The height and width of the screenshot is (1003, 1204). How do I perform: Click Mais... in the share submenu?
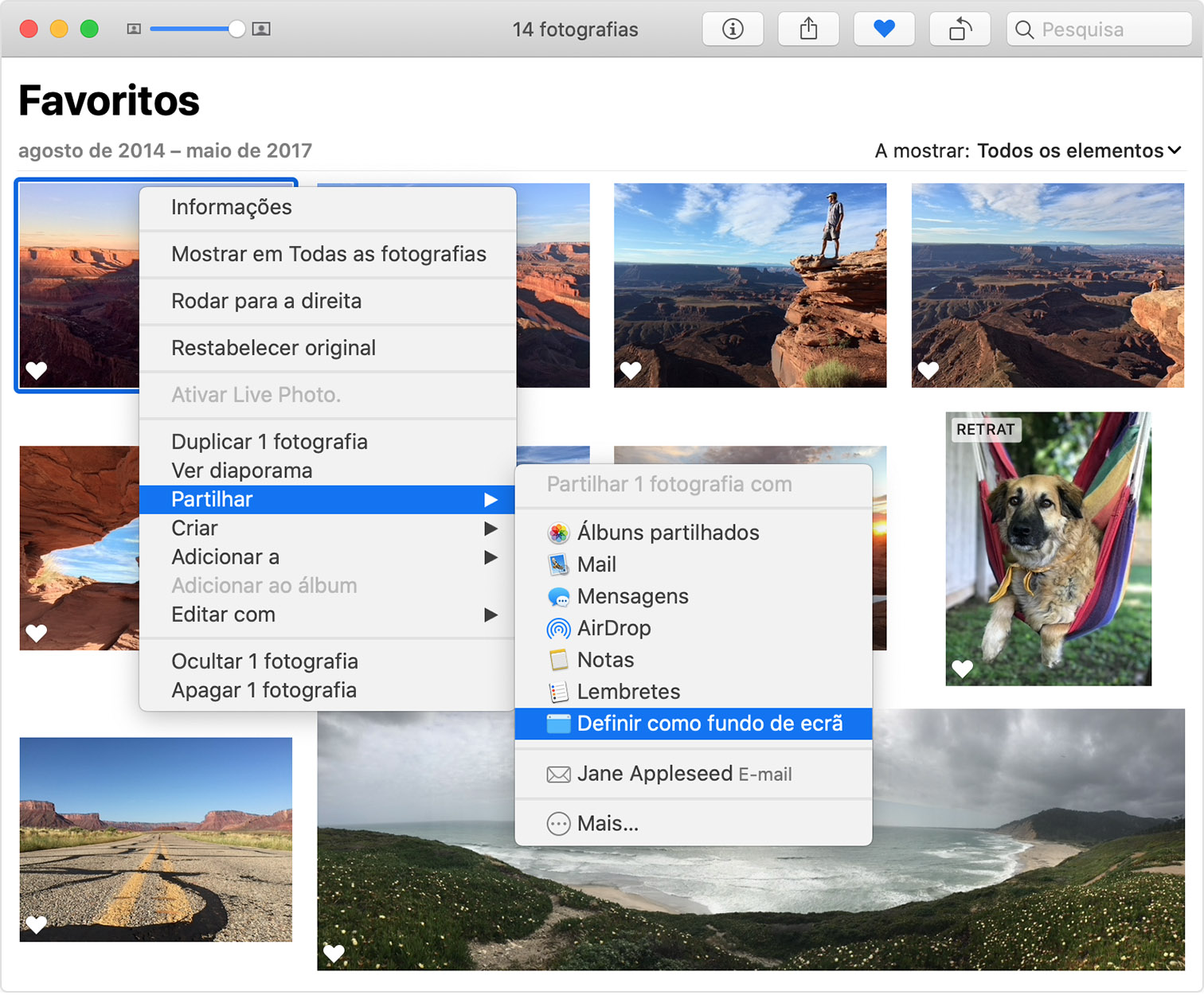[608, 823]
